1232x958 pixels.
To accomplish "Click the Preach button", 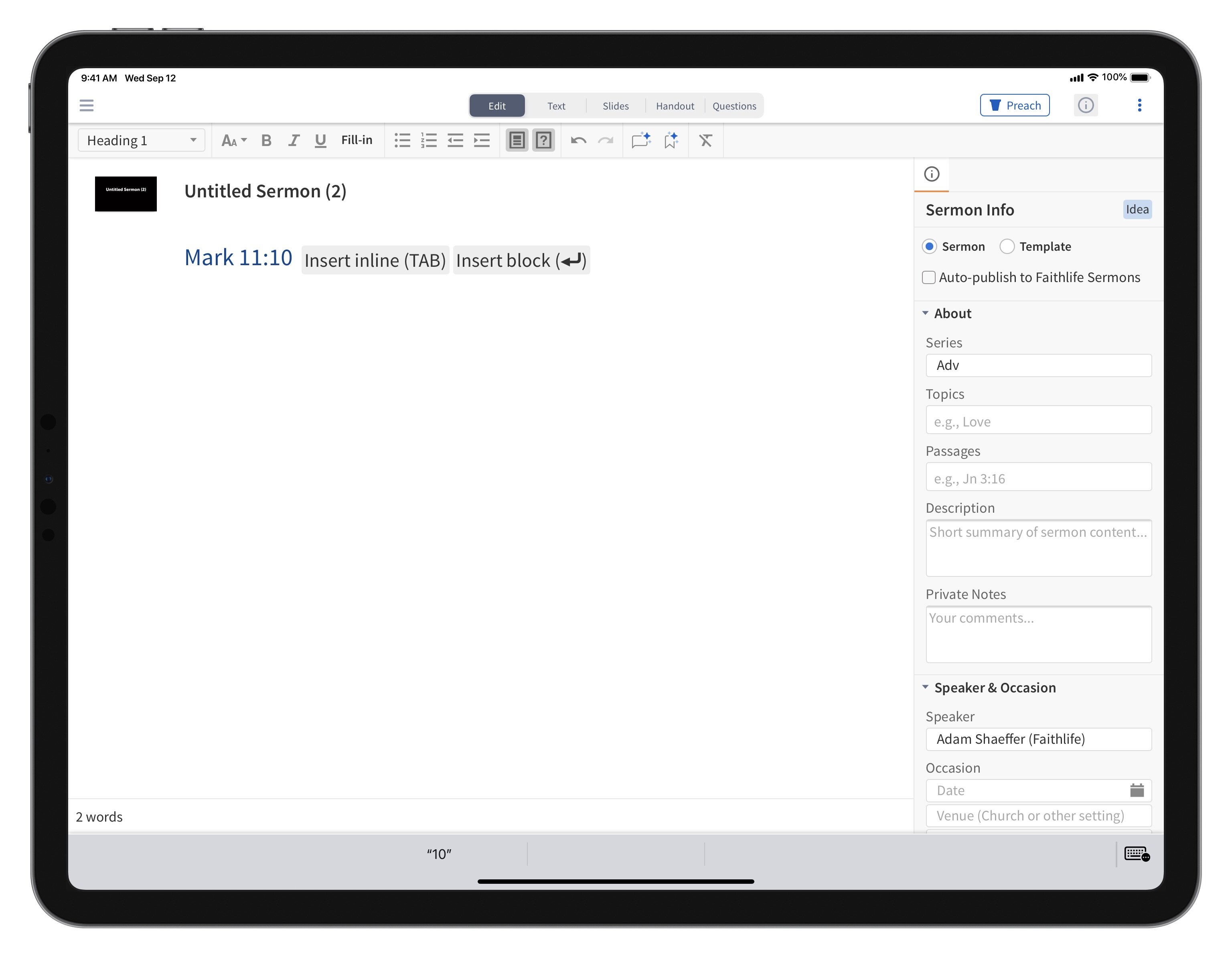I will (1014, 106).
